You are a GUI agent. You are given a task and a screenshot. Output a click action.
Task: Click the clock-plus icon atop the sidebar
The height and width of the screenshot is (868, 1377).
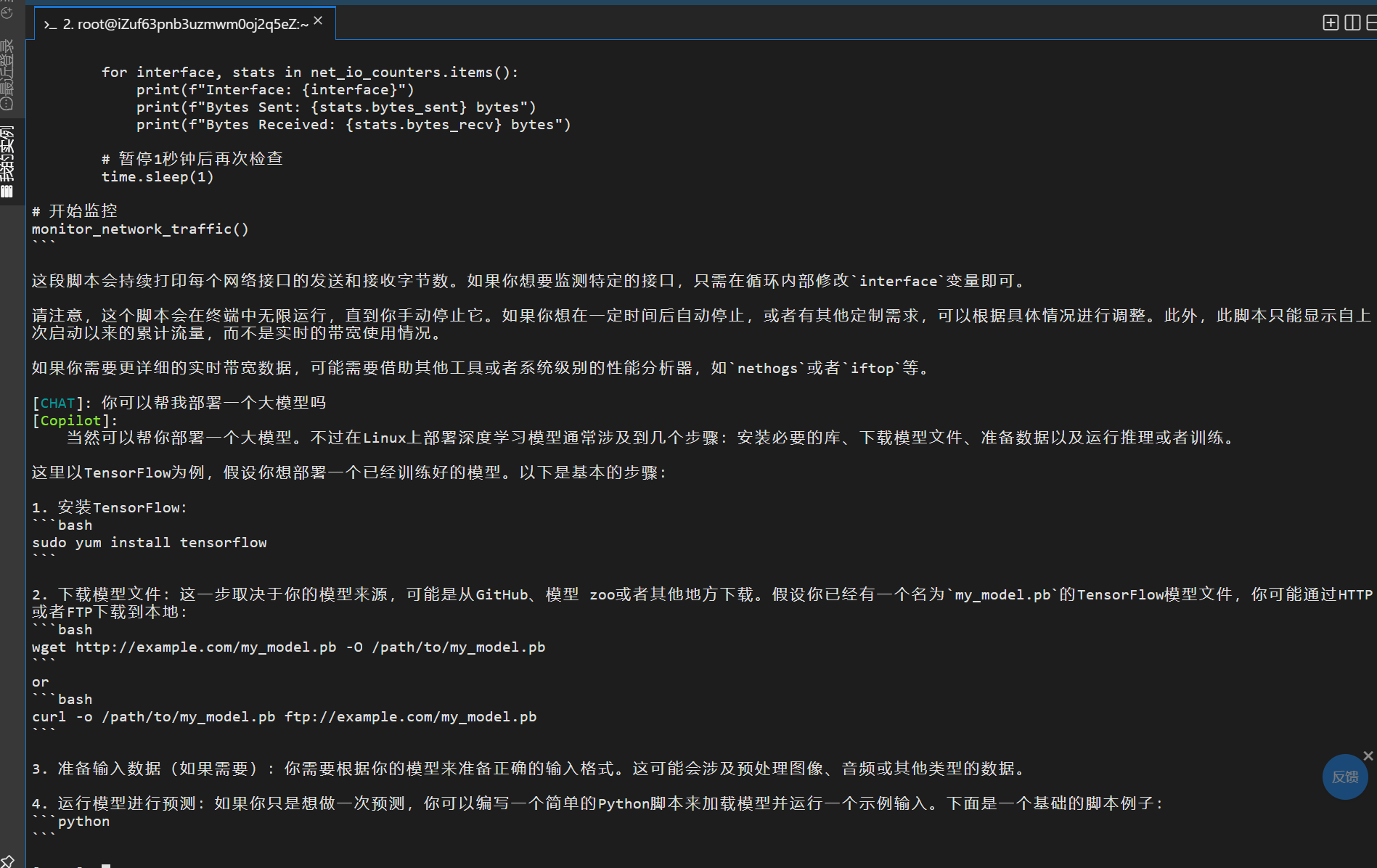click(x=7, y=12)
